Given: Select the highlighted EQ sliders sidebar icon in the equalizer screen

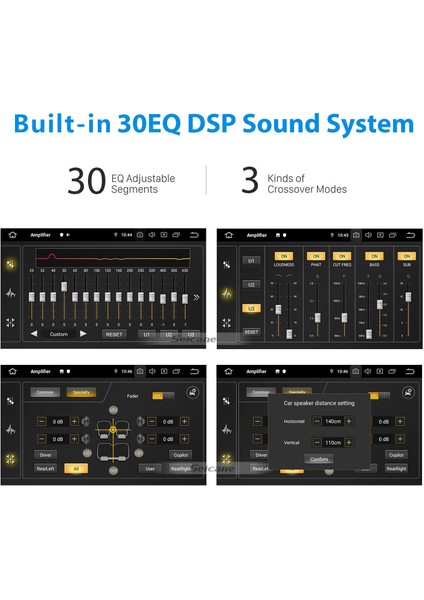Looking at the screenshot, I should pos(11,264).
